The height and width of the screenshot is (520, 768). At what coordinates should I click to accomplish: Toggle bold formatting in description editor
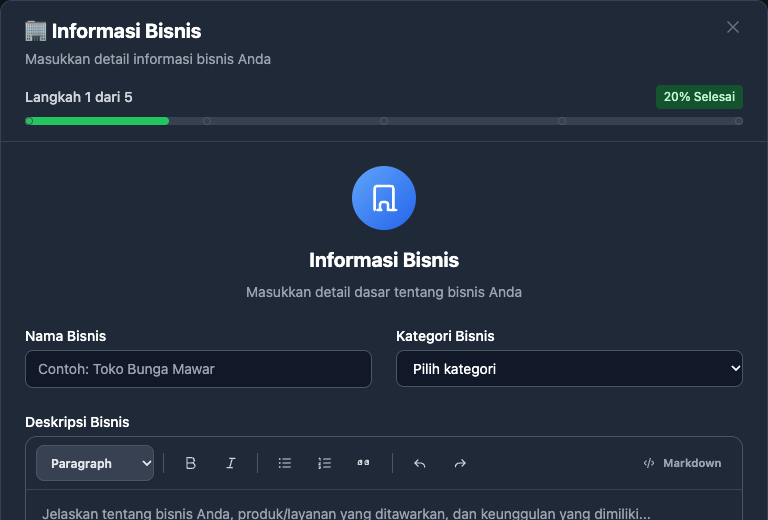(191, 463)
